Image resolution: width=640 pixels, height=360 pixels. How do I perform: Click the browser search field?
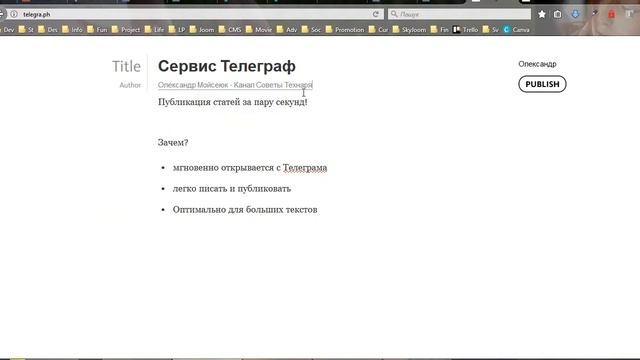[x=460, y=14]
